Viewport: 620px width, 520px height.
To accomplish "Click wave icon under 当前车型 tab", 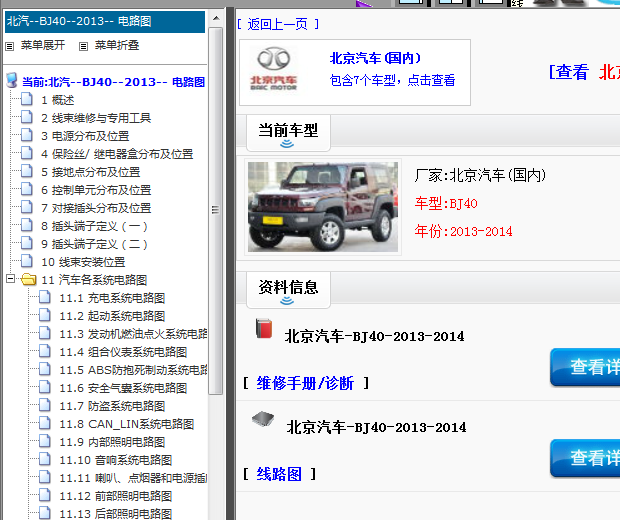I will click(287, 144).
